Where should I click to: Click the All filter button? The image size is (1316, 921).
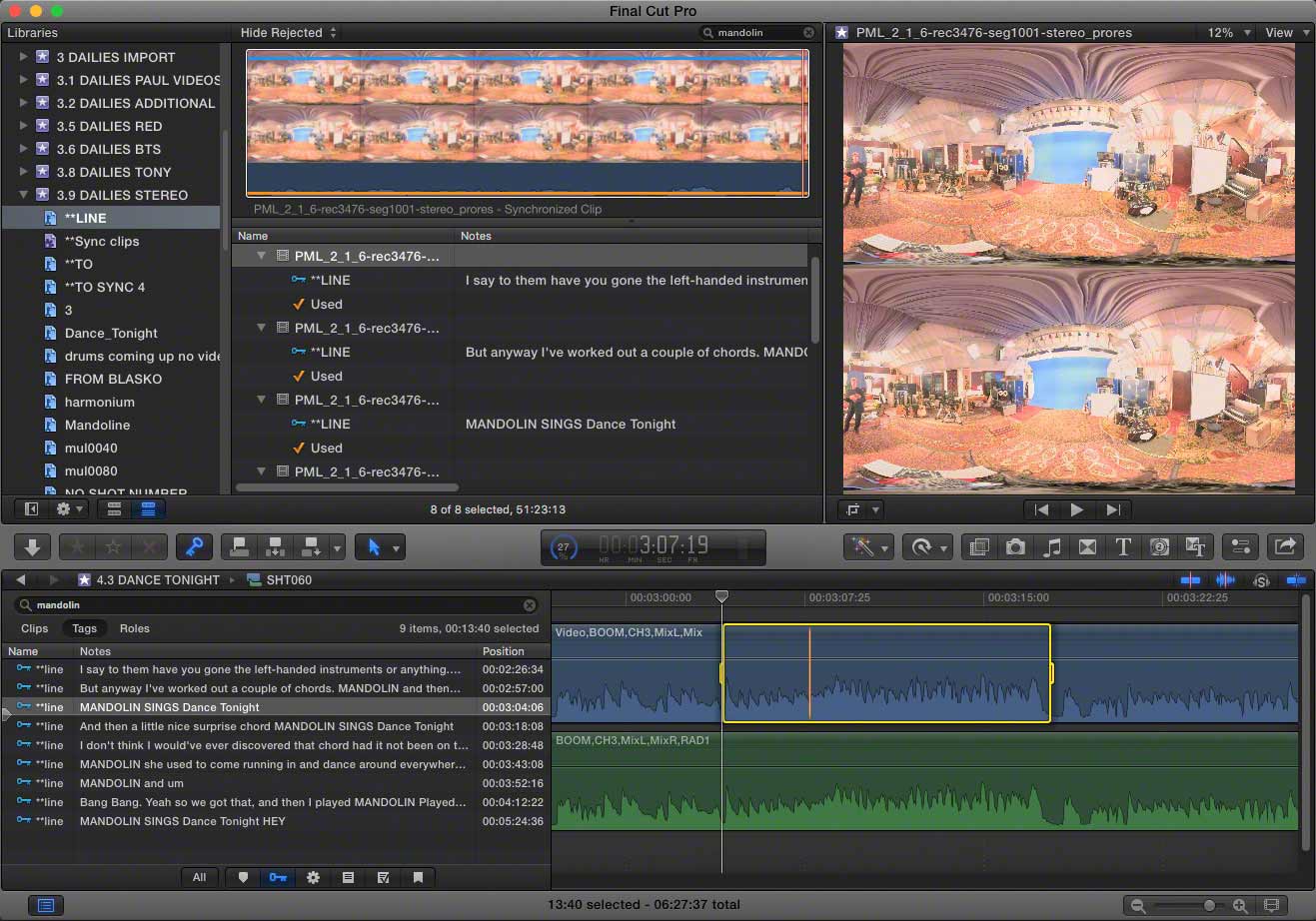pos(200,877)
